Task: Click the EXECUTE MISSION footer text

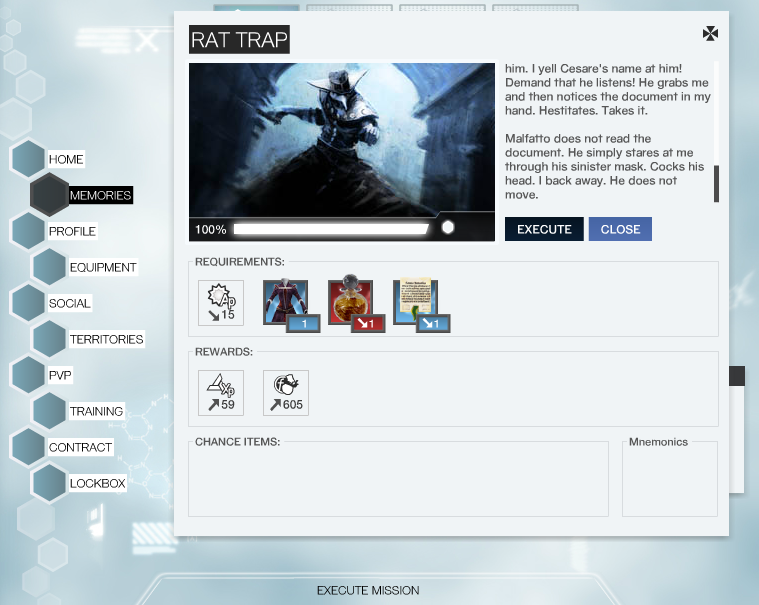Action: tap(368, 590)
